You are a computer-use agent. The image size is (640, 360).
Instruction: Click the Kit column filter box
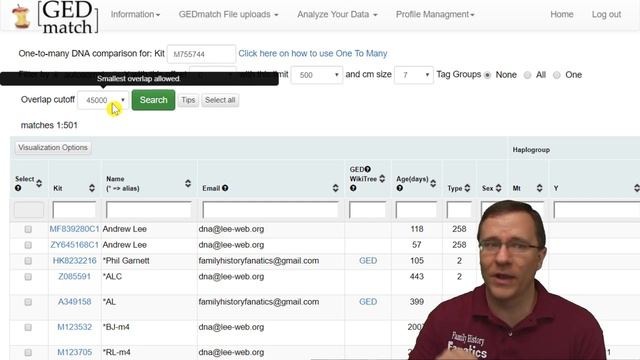74,210
